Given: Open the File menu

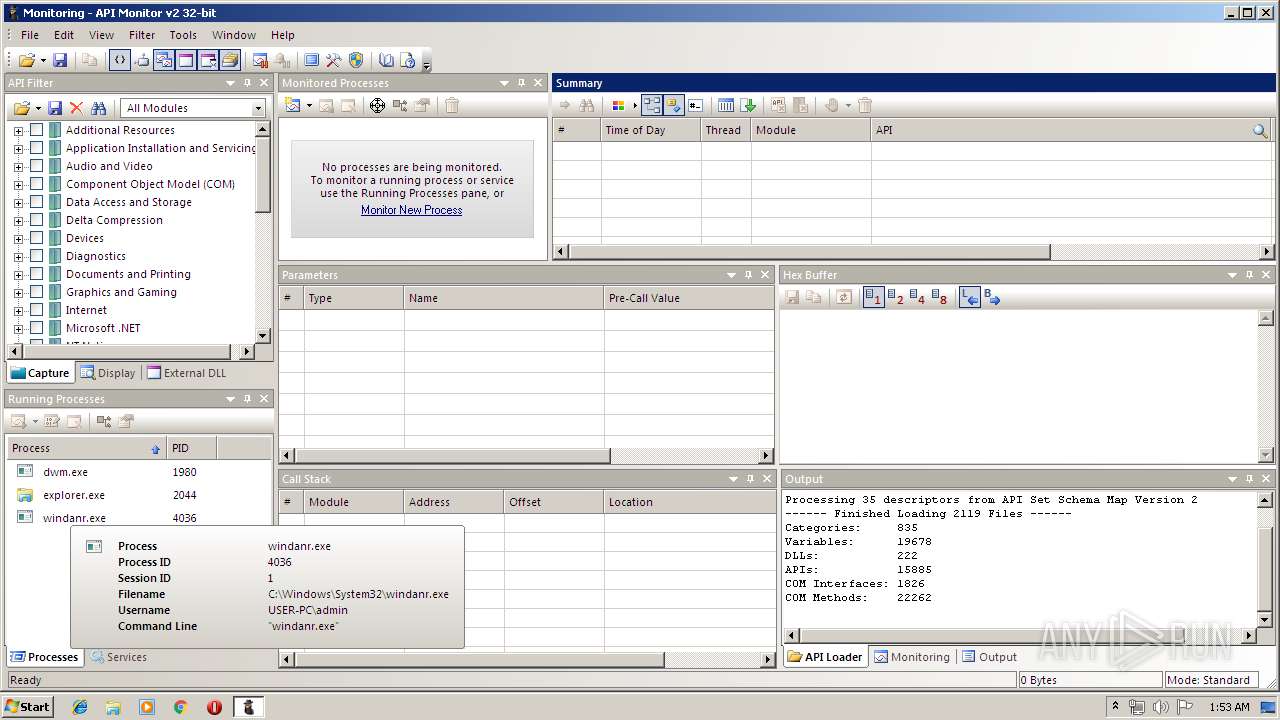Looking at the screenshot, I should coord(30,35).
